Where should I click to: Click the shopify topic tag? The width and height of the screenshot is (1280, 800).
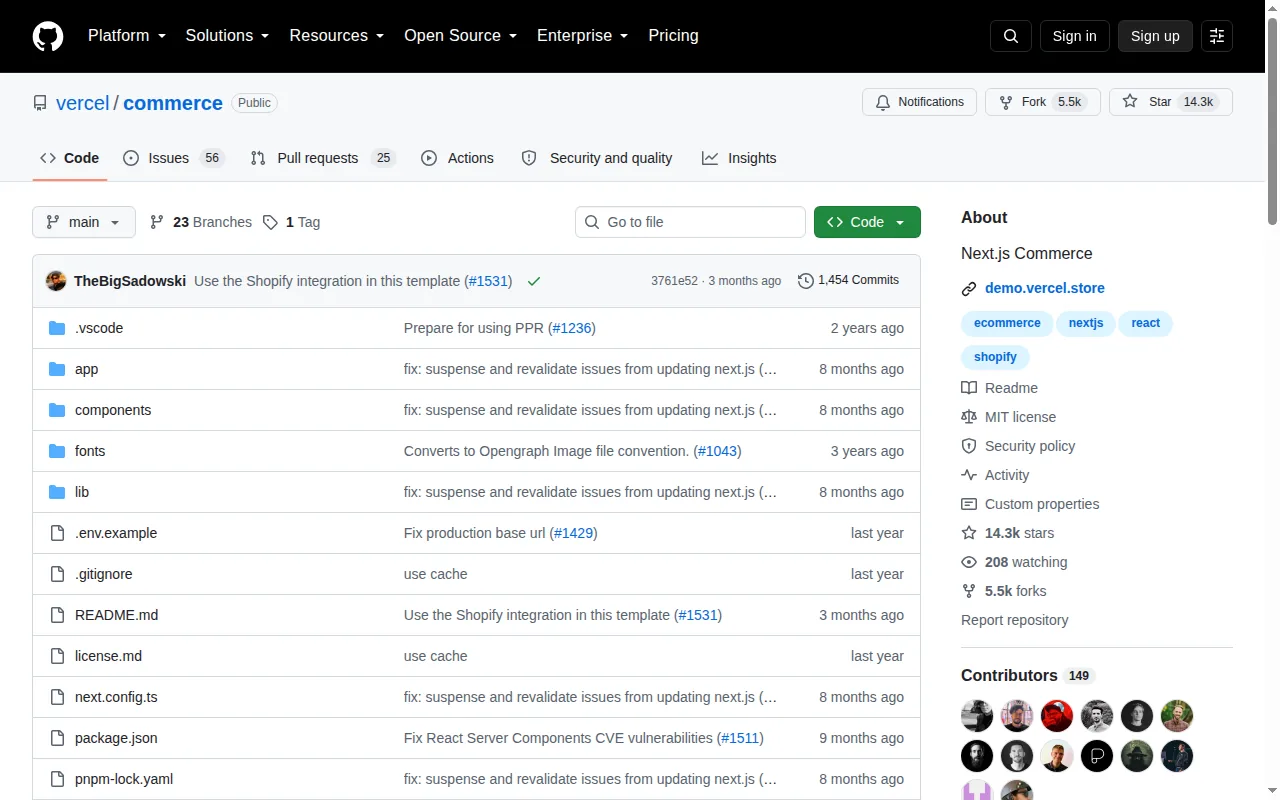coord(995,357)
